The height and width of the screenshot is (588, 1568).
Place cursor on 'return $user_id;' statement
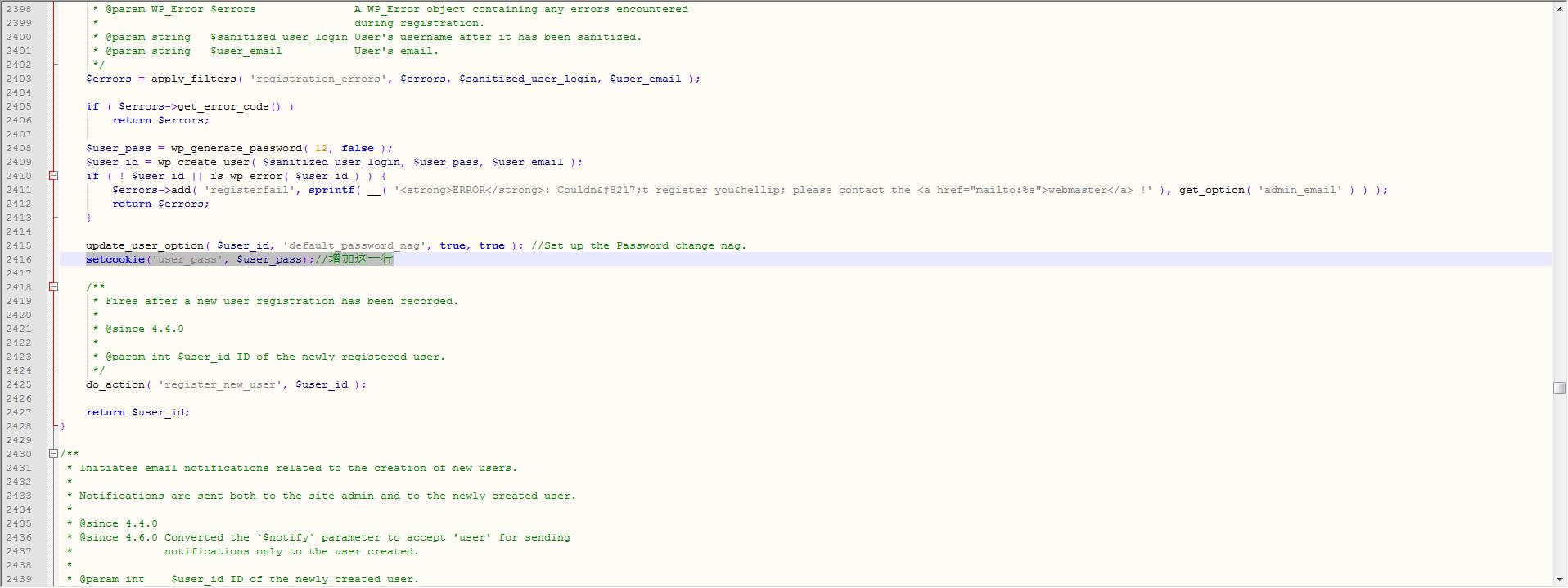click(x=137, y=412)
